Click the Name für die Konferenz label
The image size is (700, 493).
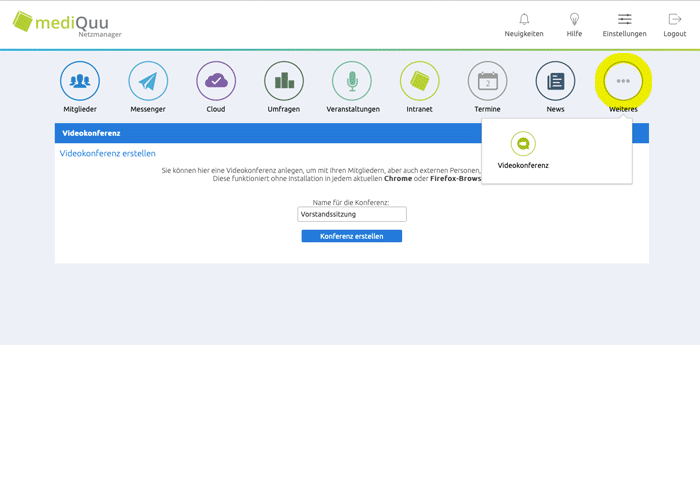(351, 202)
